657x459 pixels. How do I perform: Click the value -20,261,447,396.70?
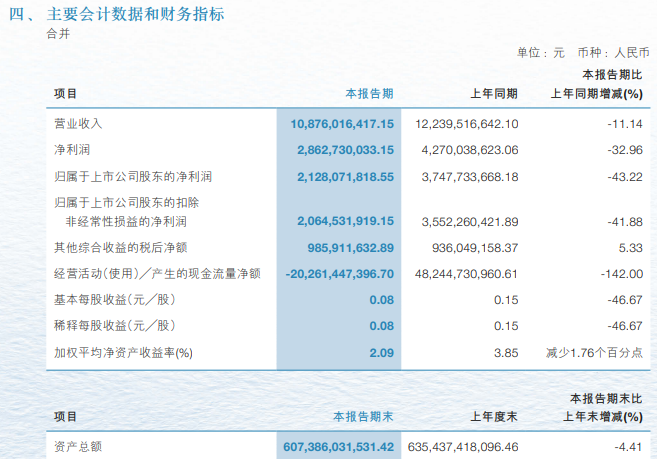pos(339,274)
